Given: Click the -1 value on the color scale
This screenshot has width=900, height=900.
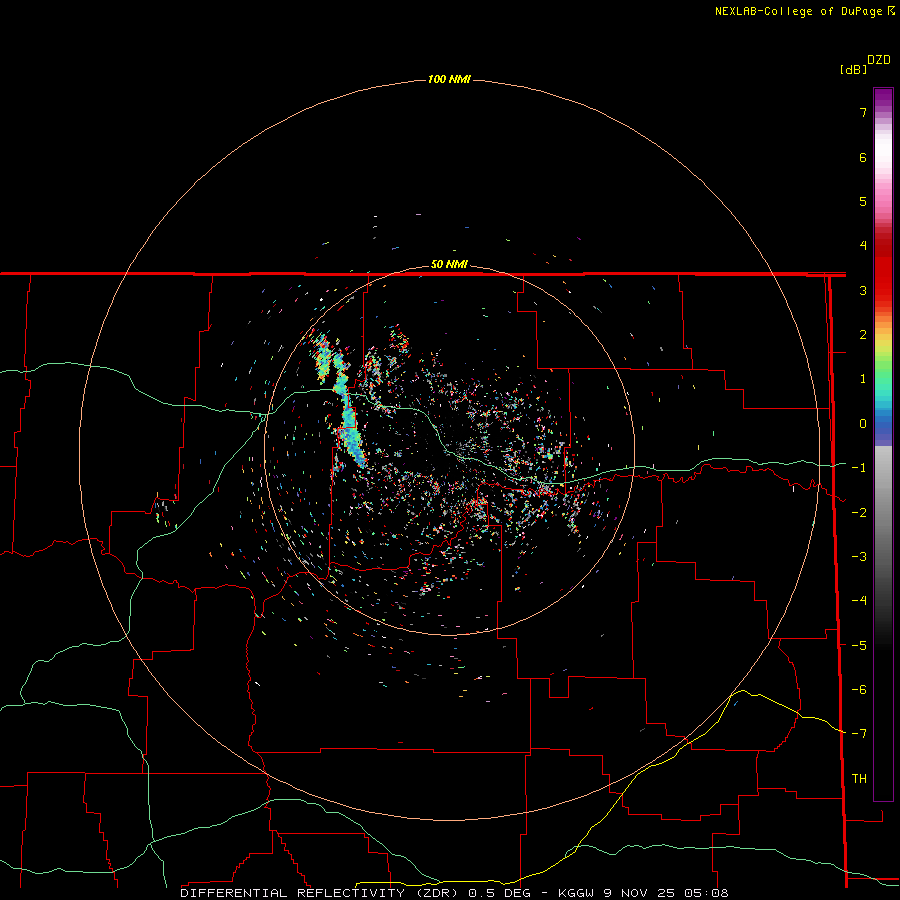Looking at the screenshot, I should 859,468.
